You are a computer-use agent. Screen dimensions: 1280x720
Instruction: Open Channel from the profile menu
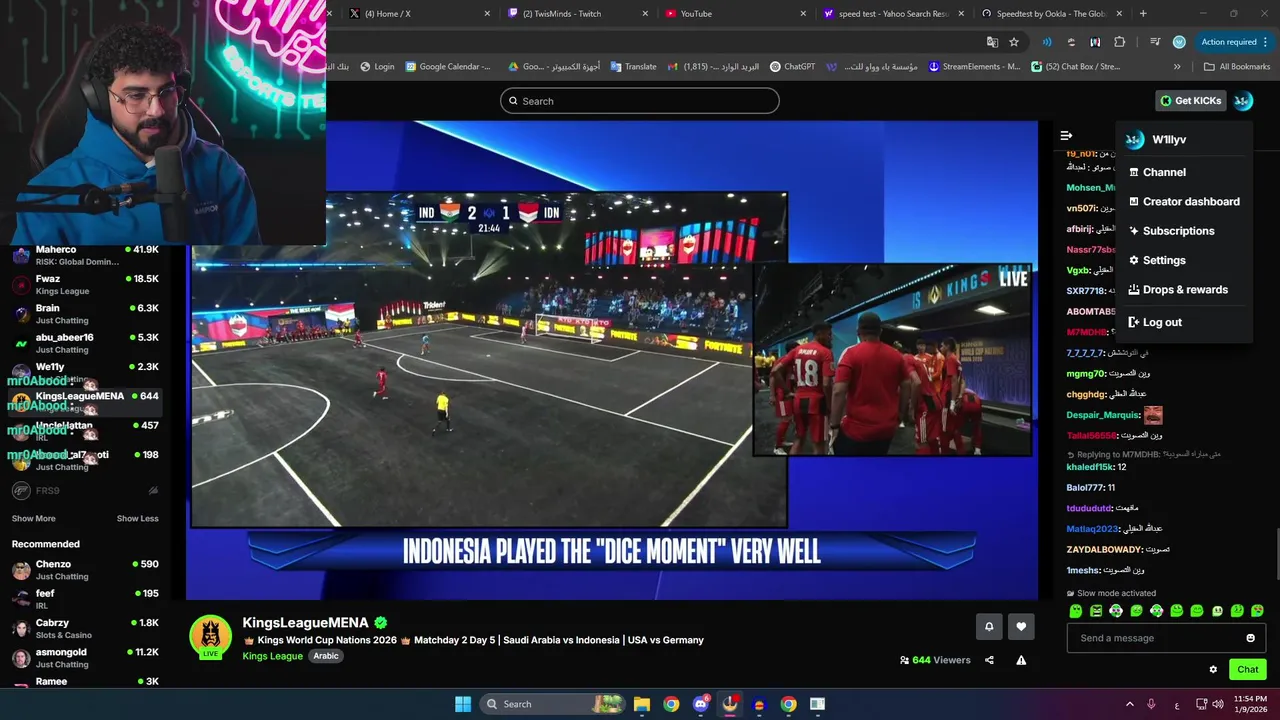click(x=1183, y=172)
